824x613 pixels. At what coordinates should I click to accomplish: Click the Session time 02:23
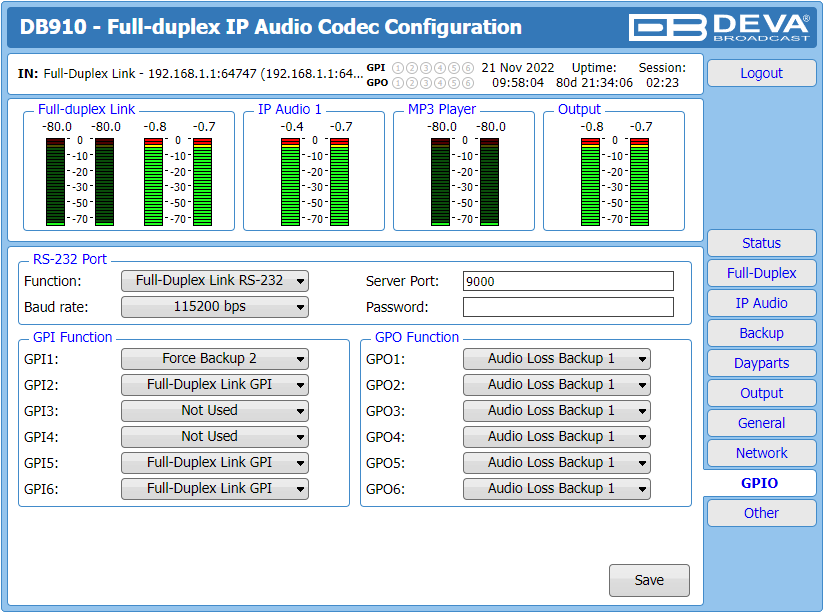[662, 83]
